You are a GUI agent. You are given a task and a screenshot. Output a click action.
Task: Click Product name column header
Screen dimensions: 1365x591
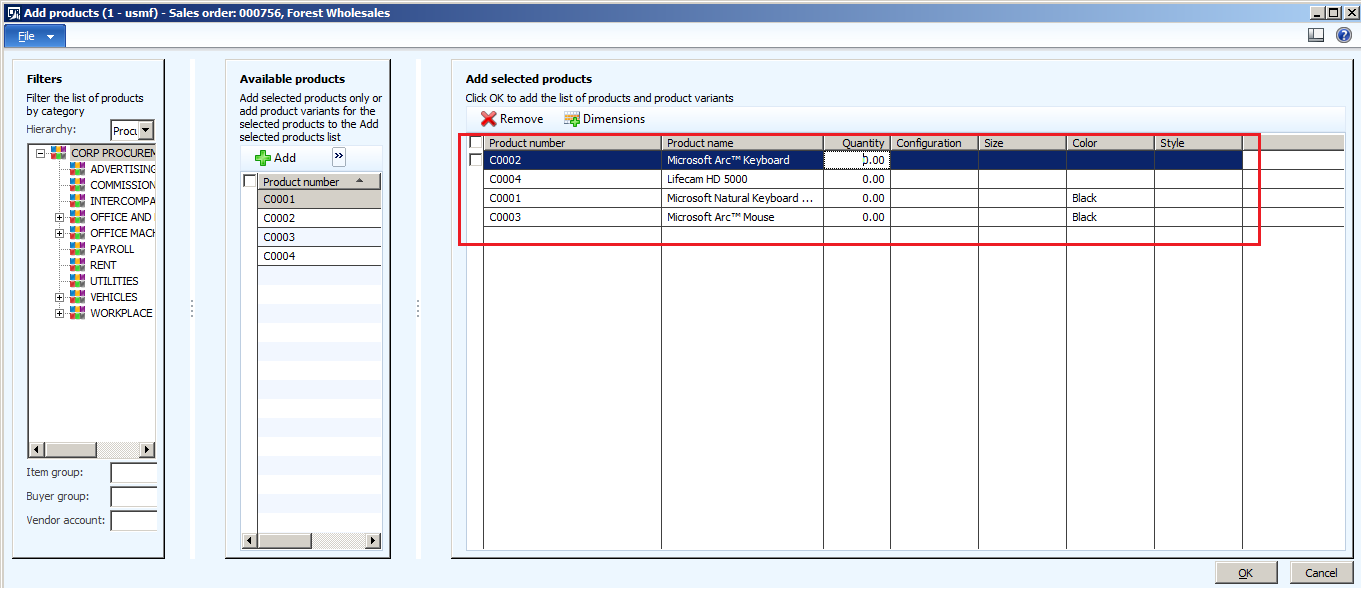(742, 143)
